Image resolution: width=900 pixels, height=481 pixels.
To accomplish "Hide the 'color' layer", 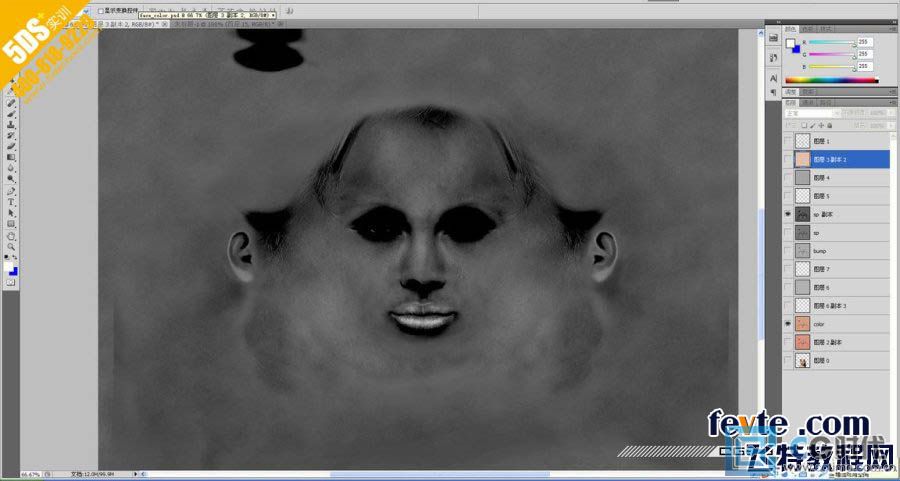I will pyautogui.click(x=788, y=324).
